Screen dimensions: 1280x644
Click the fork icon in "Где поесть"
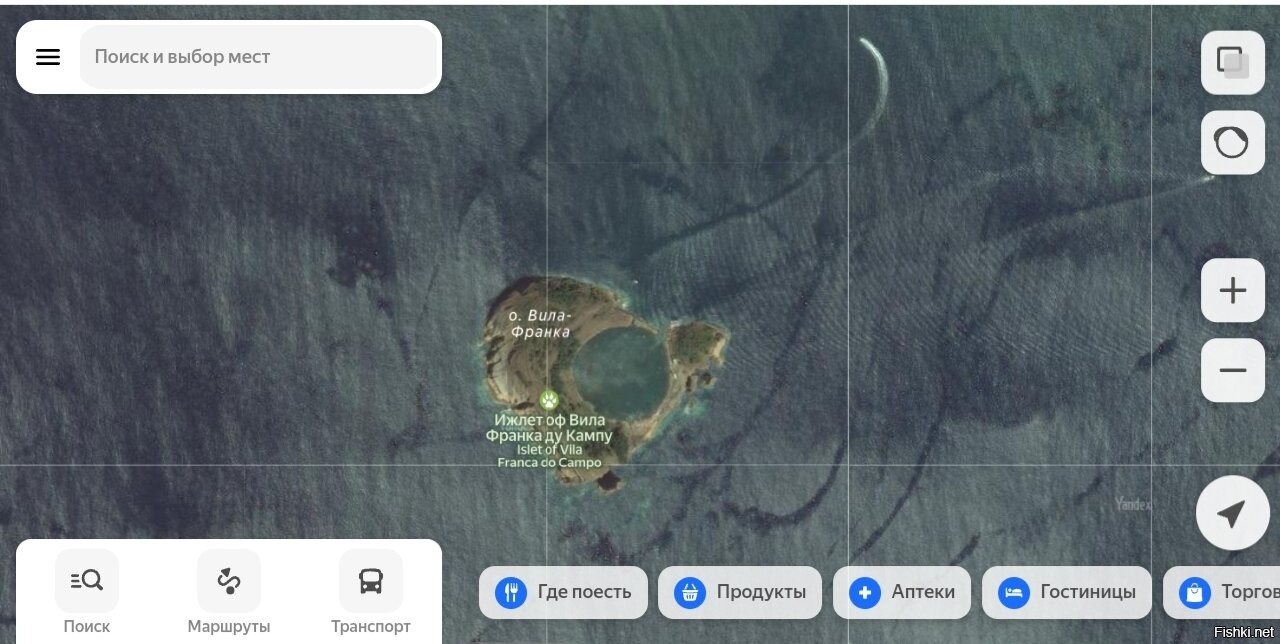coord(511,592)
